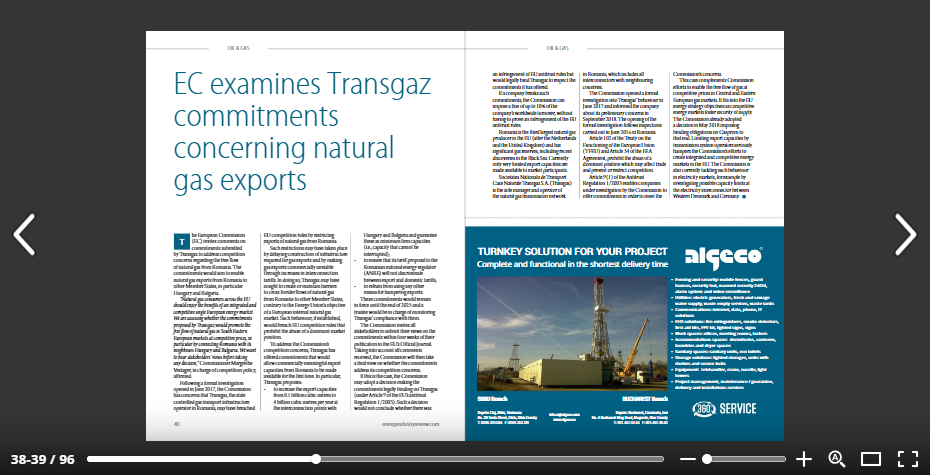Viewport: 930px width, 475px height.
Task: Go to the next page spread
Action: (x=904, y=234)
